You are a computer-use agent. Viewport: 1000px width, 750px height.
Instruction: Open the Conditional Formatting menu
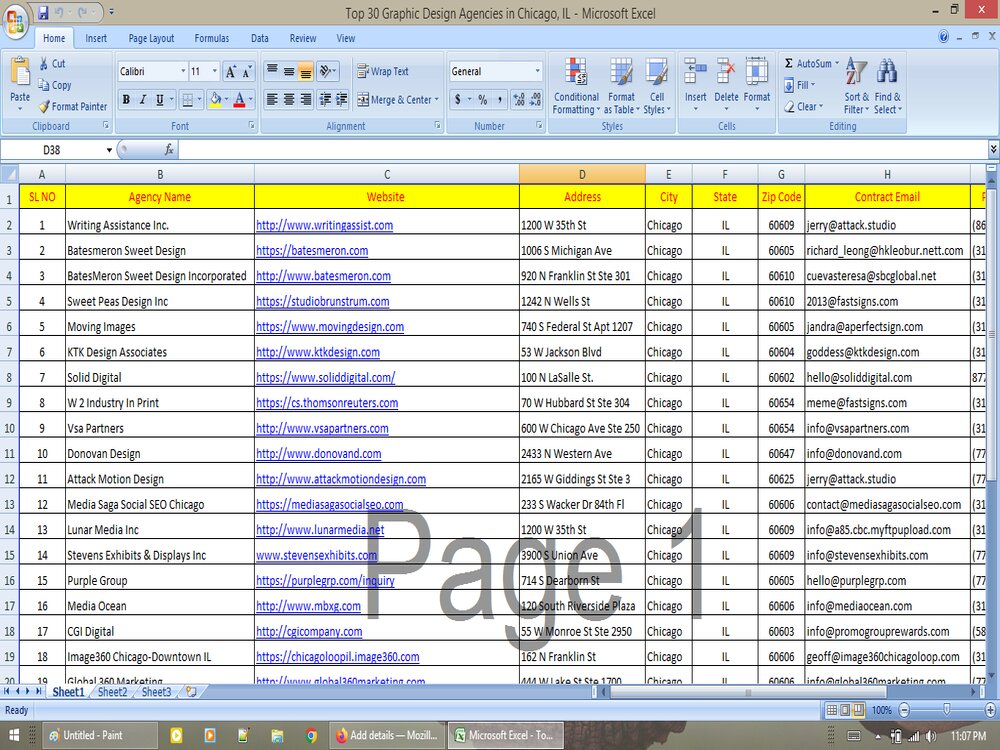point(576,86)
